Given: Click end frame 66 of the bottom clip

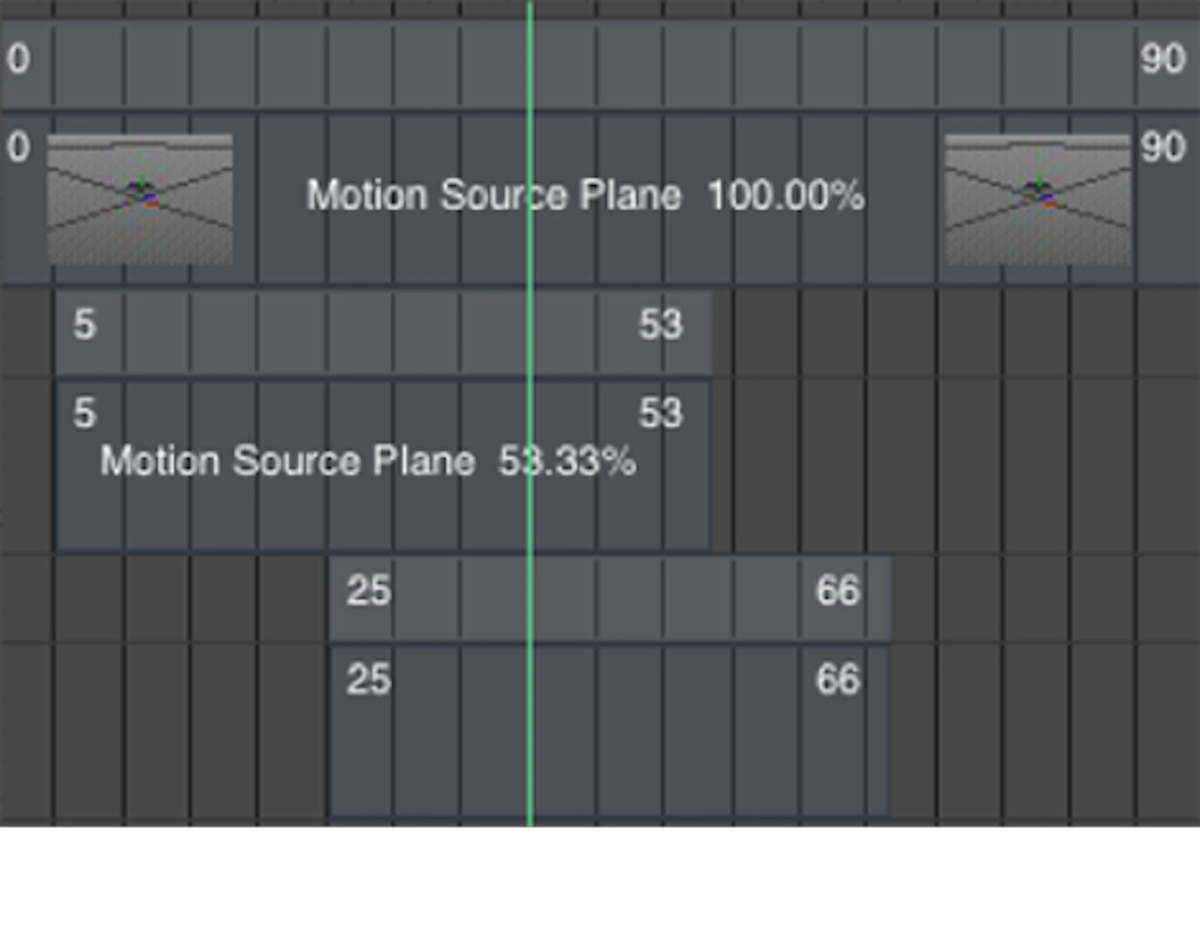Looking at the screenshot, I should tap(838, 680).
